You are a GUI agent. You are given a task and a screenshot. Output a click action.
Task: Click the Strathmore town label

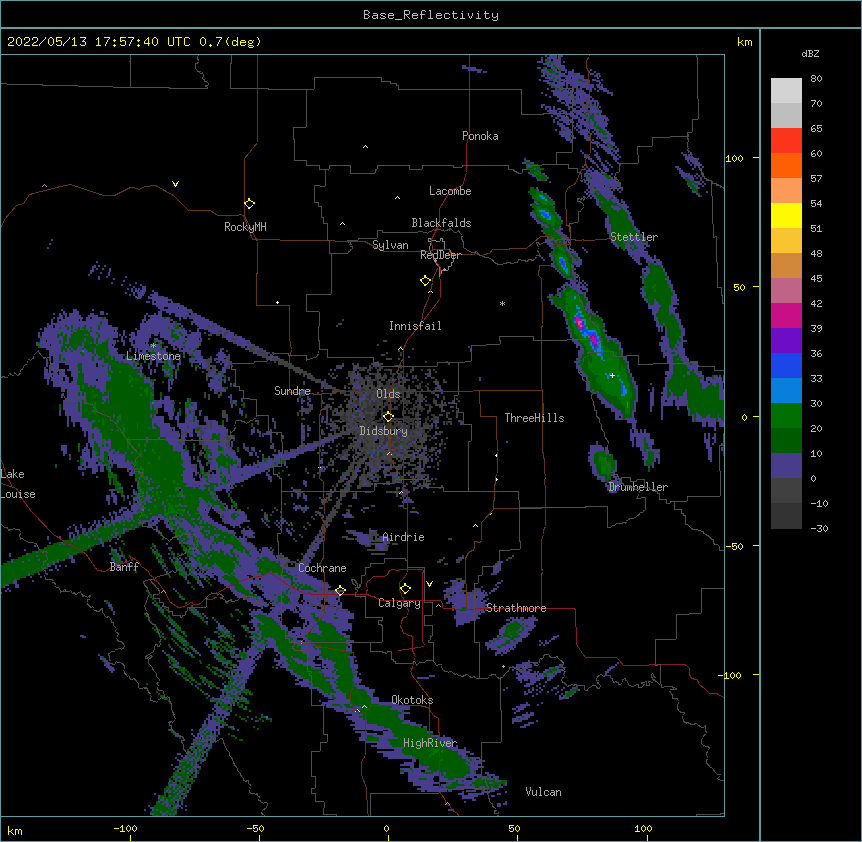click(x=516, y=608)
